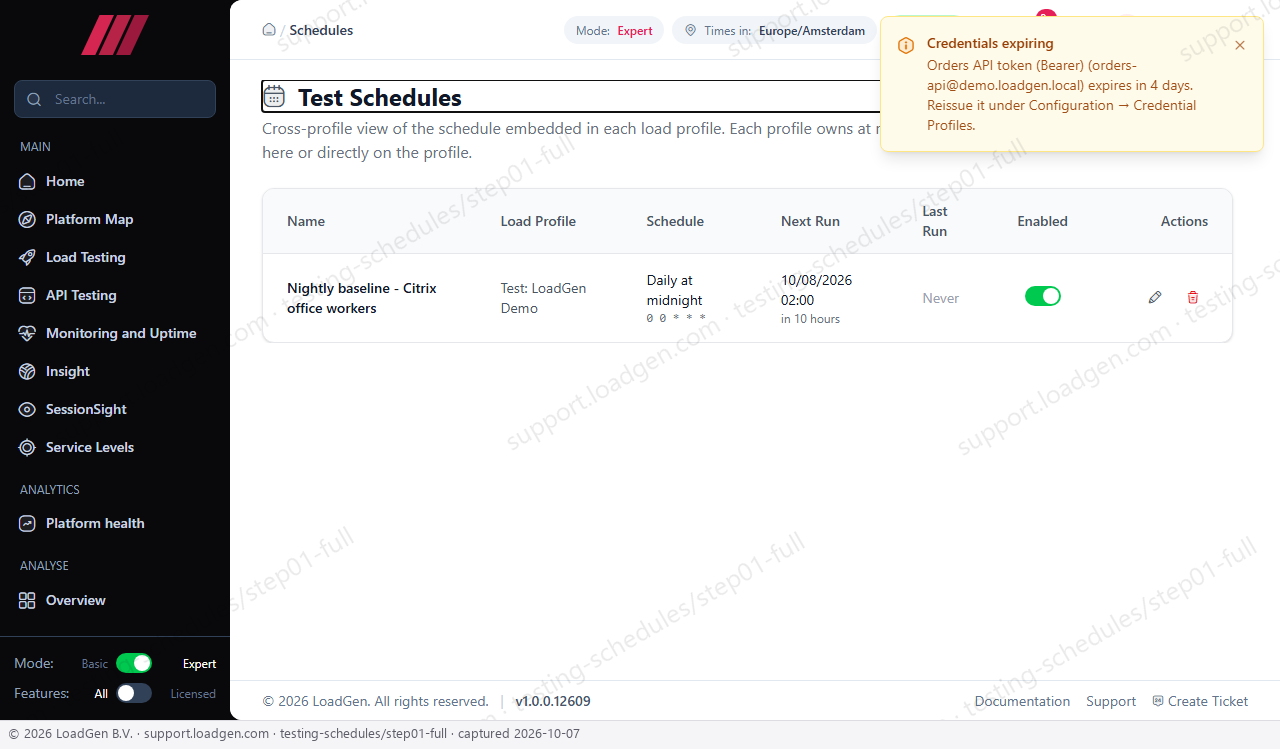The image size is (1280, 749).
Task: Open Service Levels
Action: point(115,447)
